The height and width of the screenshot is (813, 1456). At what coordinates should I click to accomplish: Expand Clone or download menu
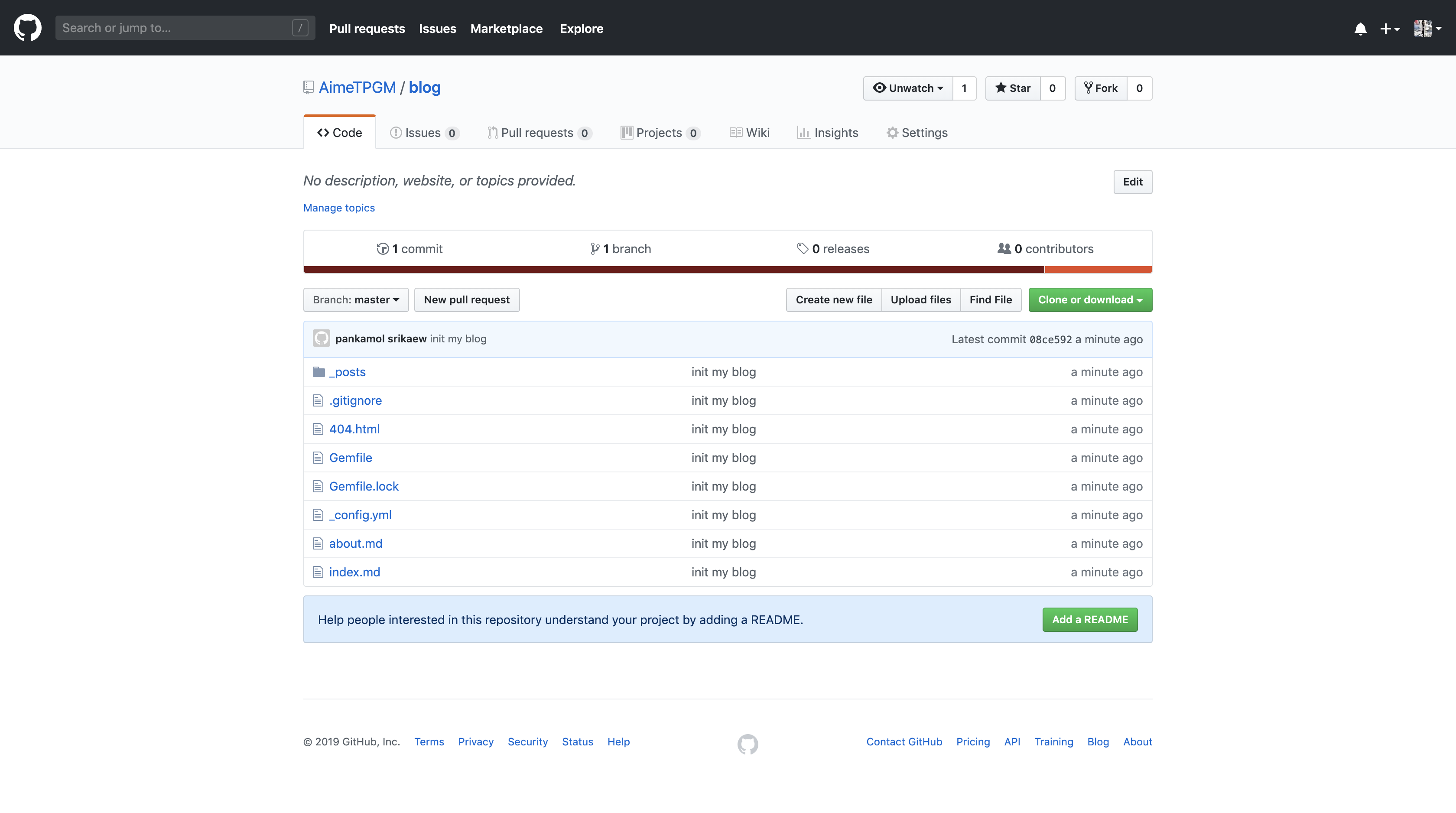pyautogui.click(x=1090, y=299)
